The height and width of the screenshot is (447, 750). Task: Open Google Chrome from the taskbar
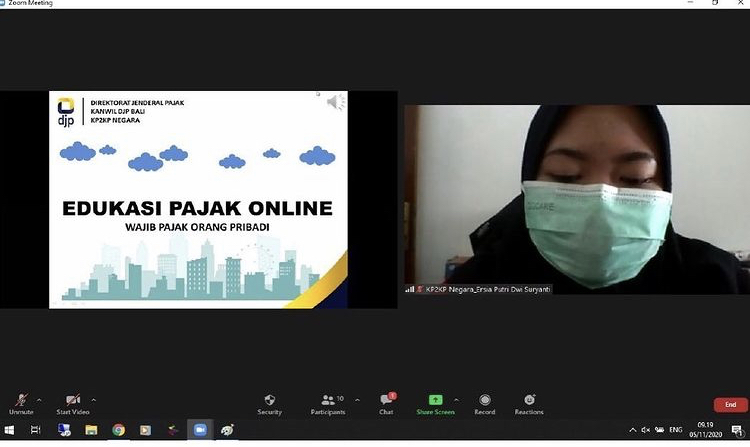click(118, 430)
